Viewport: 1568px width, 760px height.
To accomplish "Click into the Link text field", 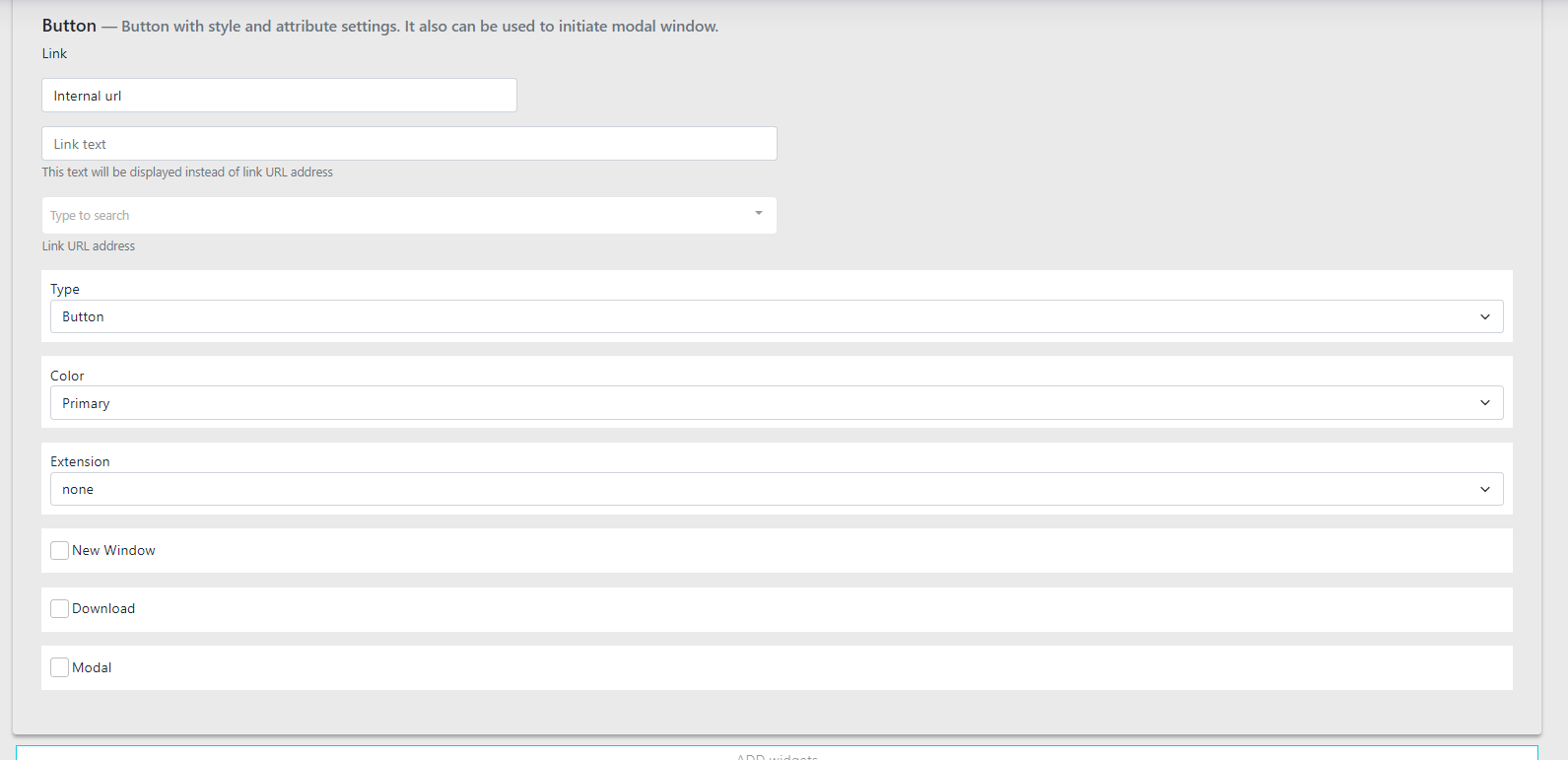I will pyautogui.click(x=409, y=144).
